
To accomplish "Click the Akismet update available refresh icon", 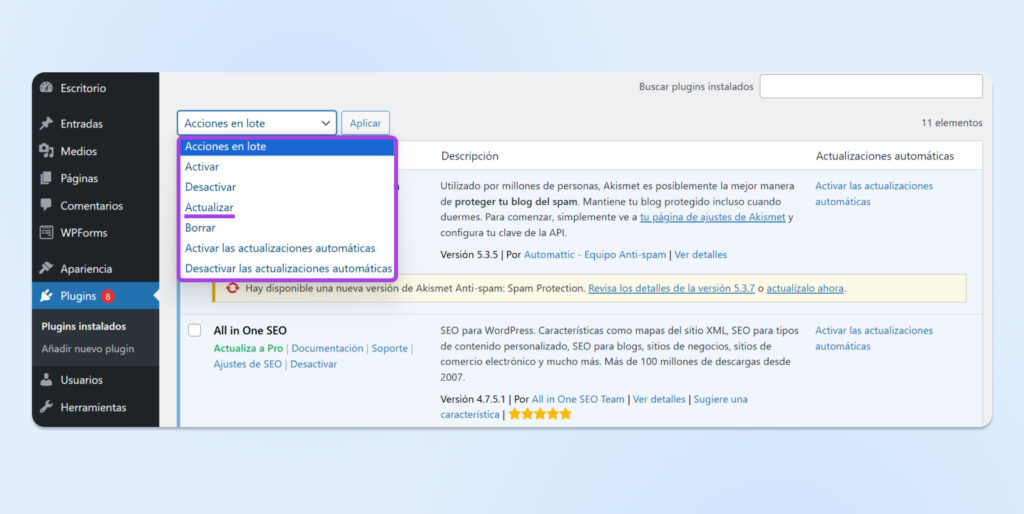I will (232, 288).
